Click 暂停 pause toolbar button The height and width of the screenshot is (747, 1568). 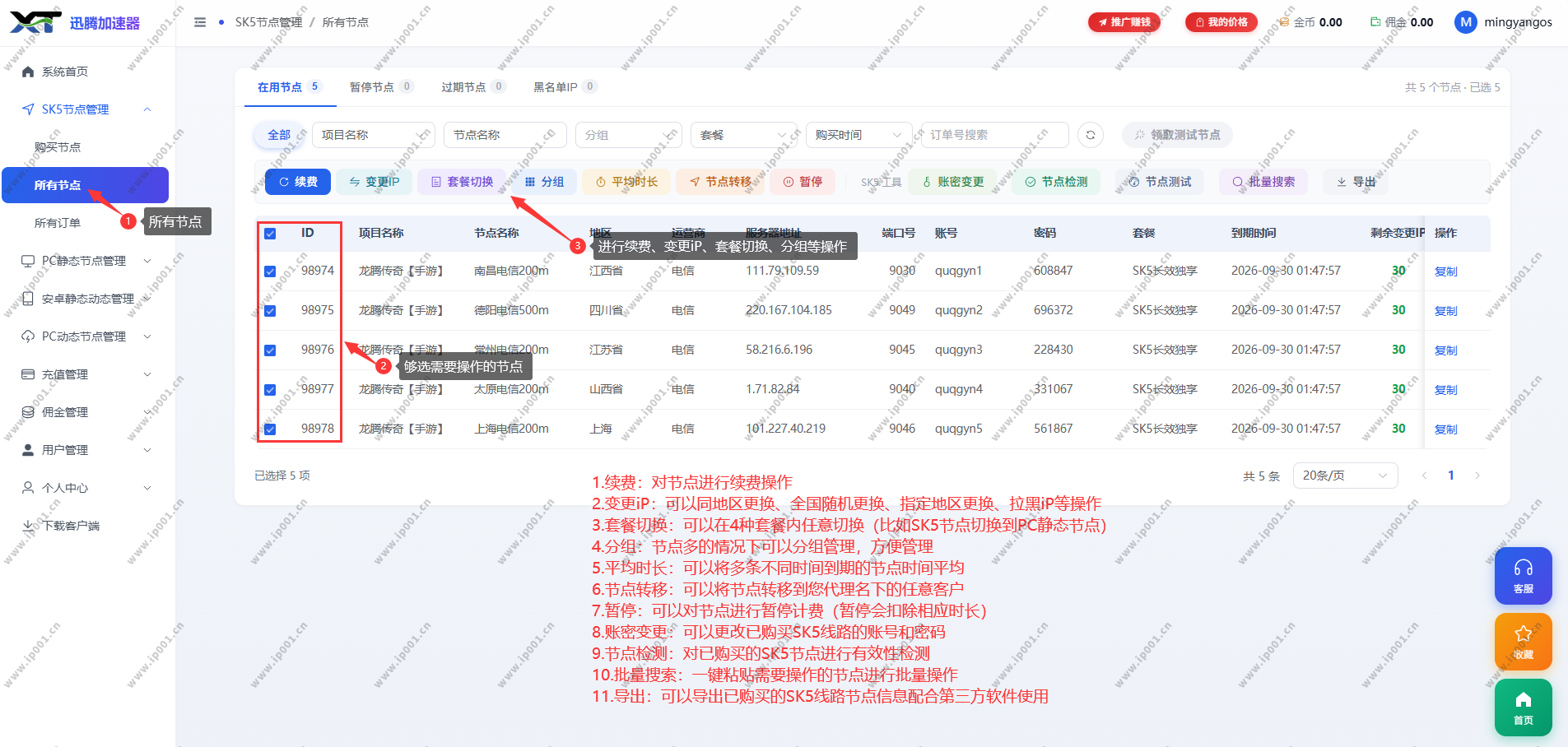803,182
